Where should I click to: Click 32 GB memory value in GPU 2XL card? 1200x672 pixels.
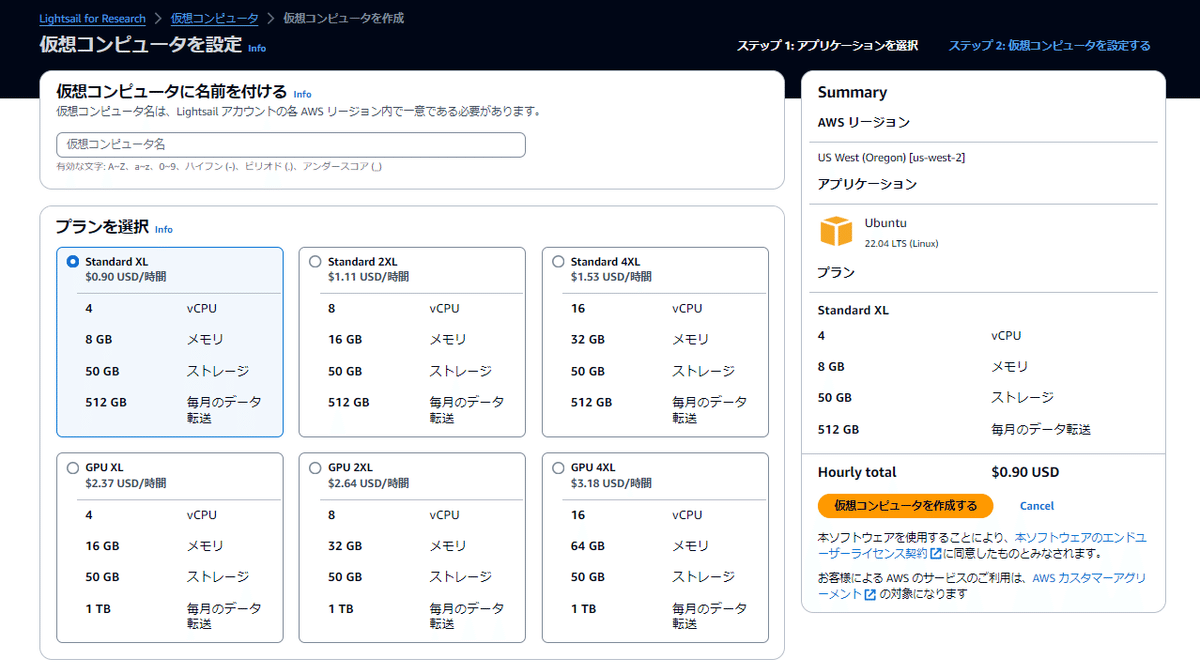pyautogui.click(x=345, y=546)
